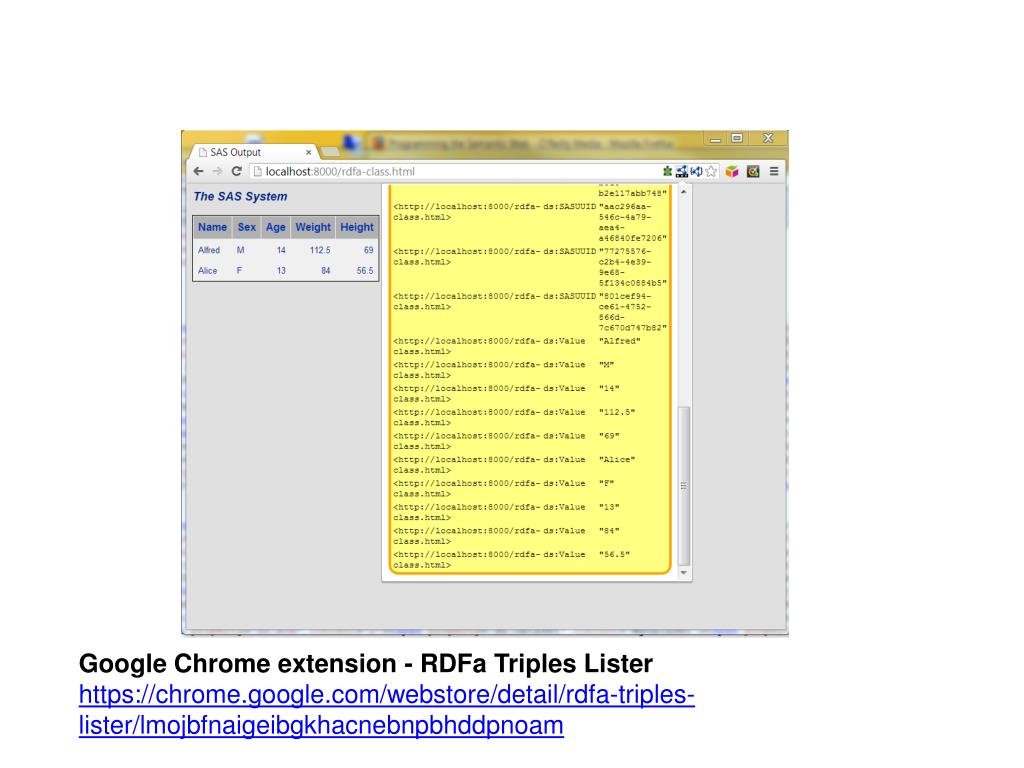This screenshot has height=768, width=1024.
Task: Select the SAS Output tab
Action: pos(253,152)
